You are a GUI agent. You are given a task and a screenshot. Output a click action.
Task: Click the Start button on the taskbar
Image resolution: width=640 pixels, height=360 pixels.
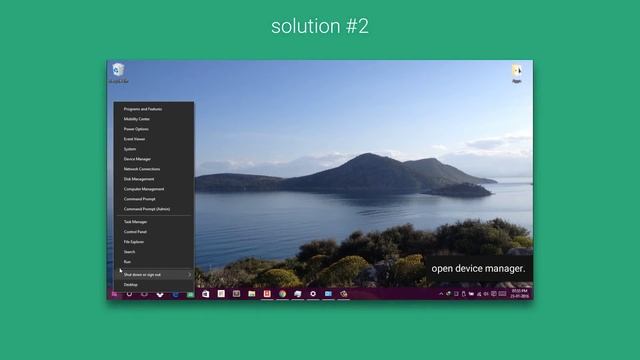click(x=114, y=294)
